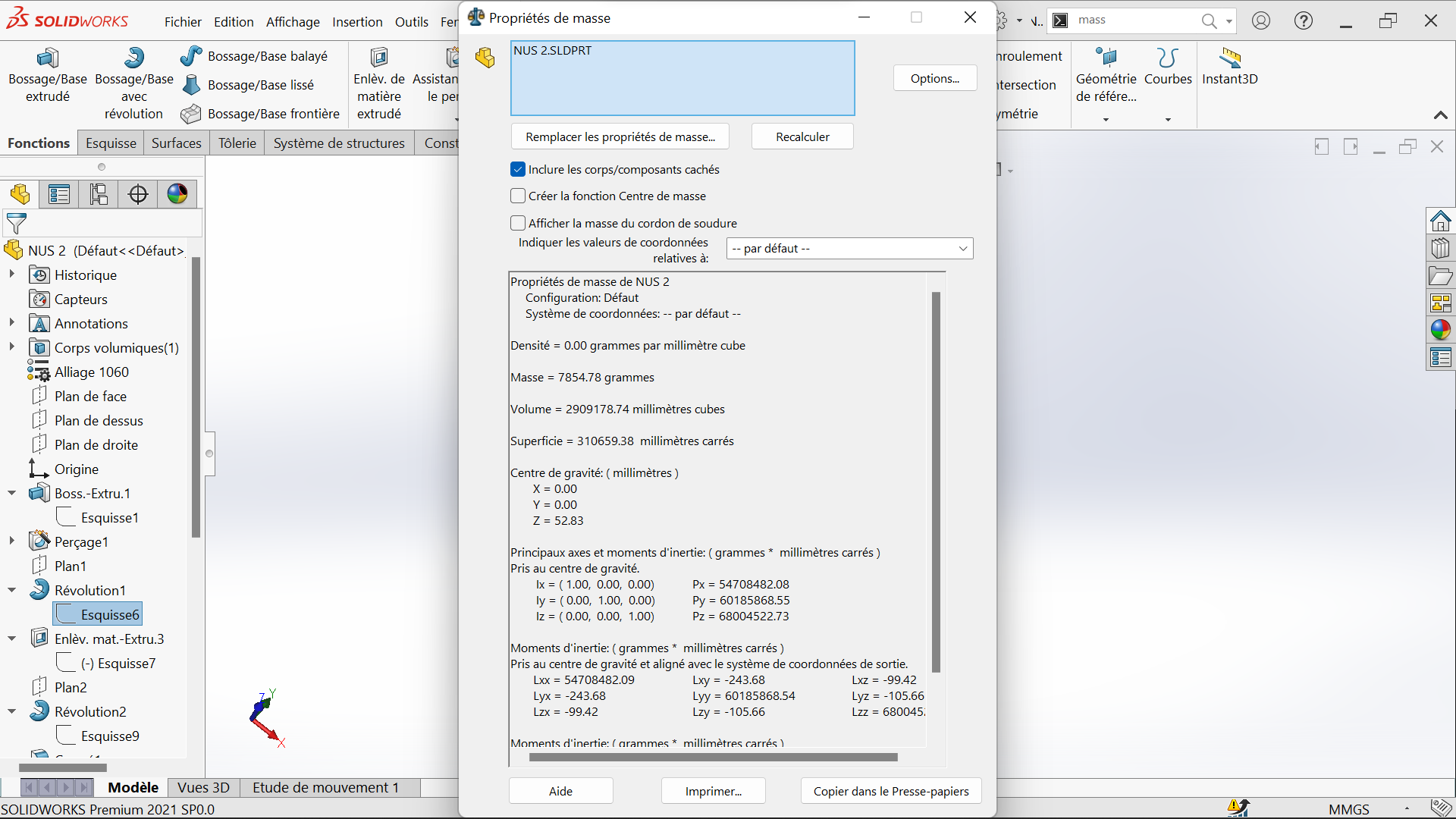Open the DisplayManager color sphere tab
This screenshot has height=819, width=1456.
(177, 194)
